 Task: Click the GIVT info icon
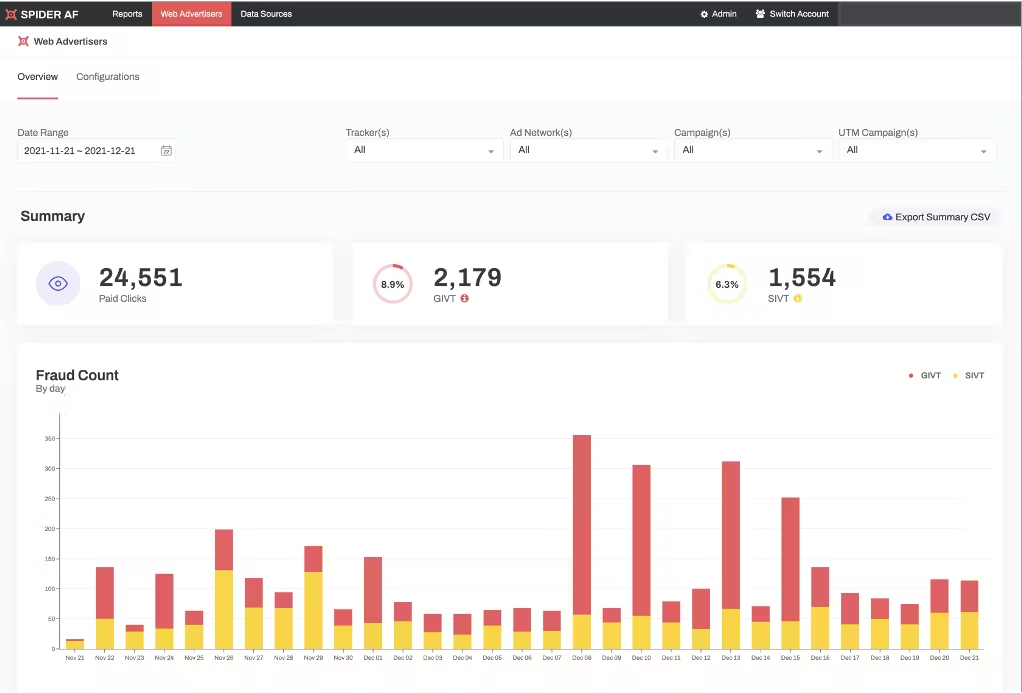tap(465, 299)
